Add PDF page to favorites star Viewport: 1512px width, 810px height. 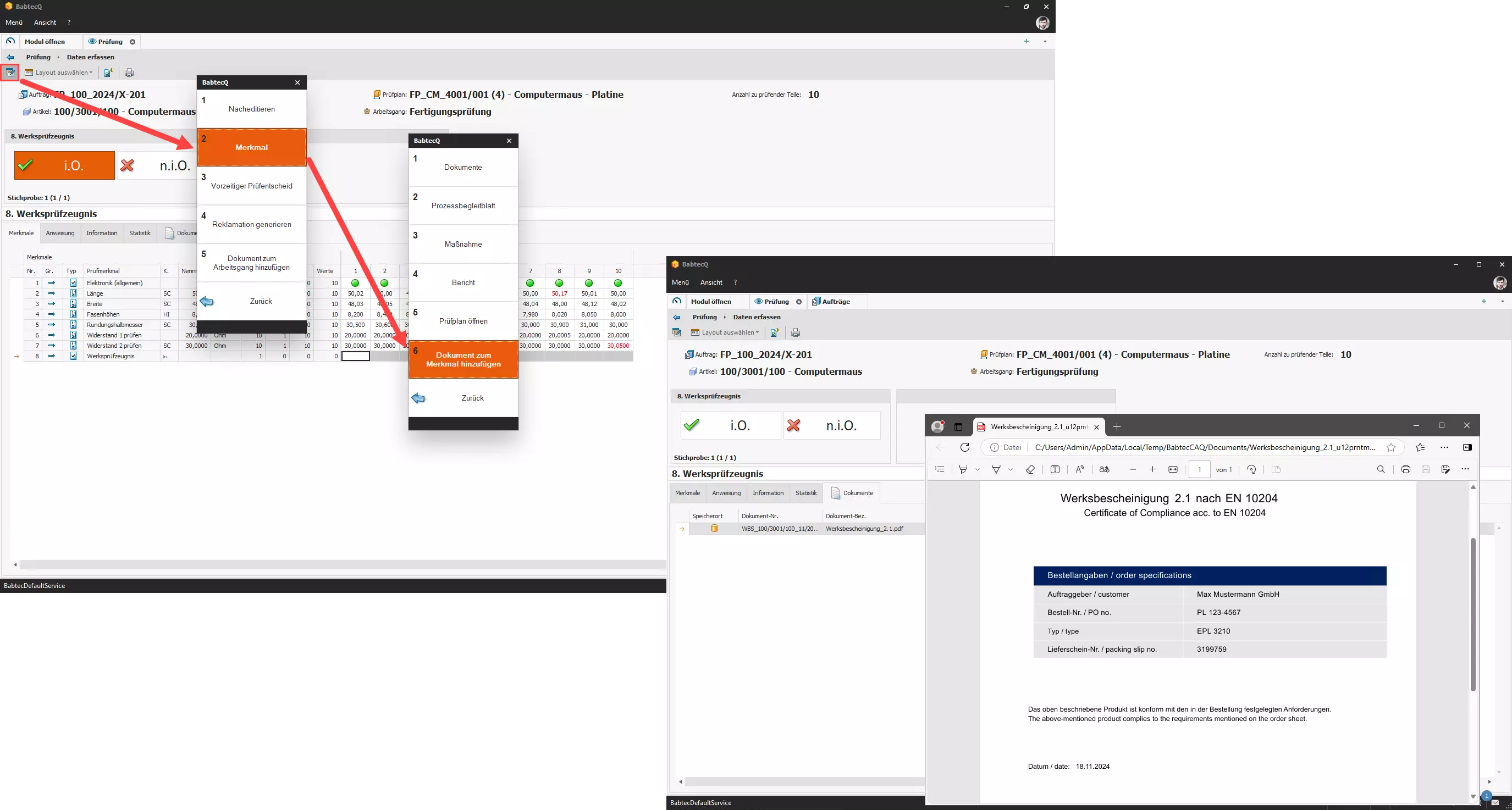(x=1391, y=447)
